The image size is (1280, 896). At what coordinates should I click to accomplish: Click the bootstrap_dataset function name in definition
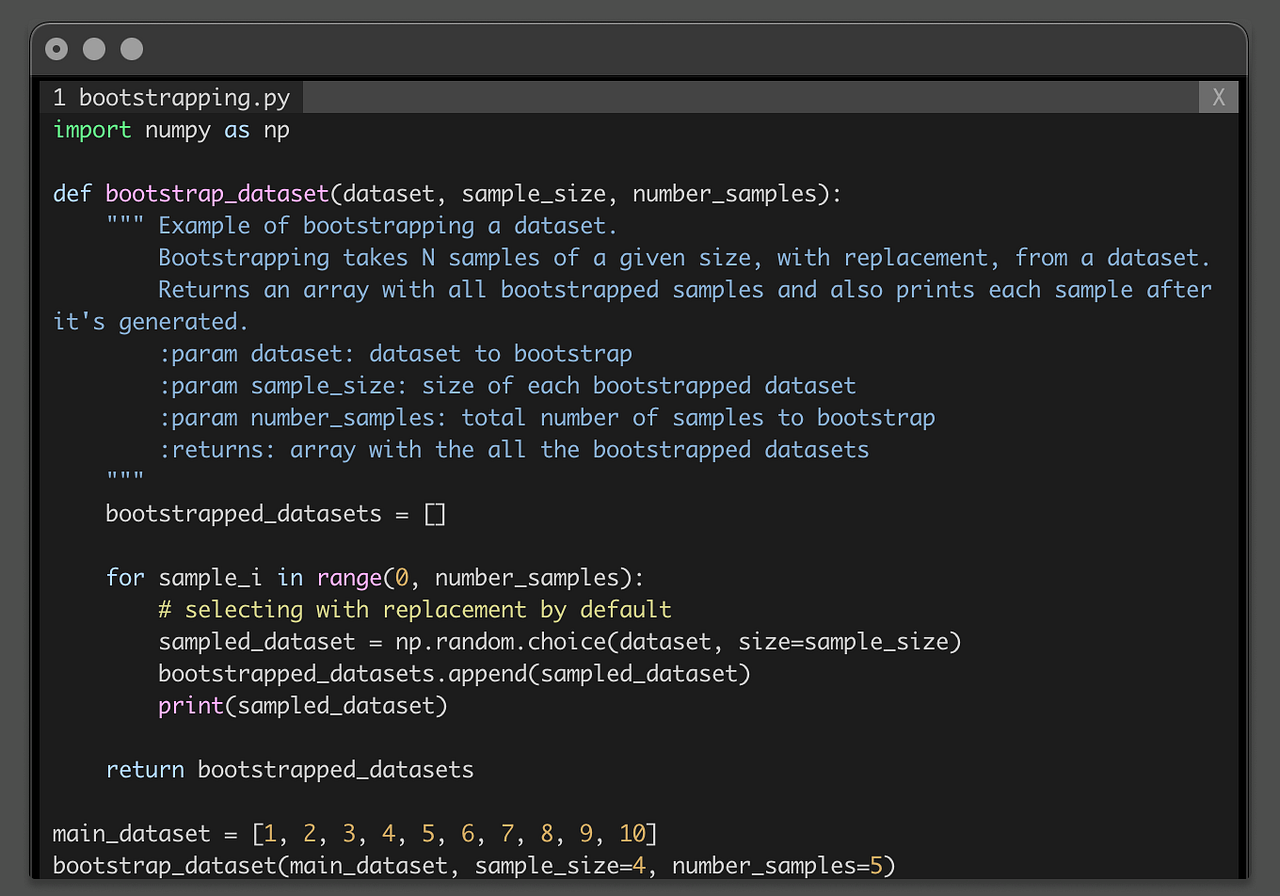[x=217, y=194]
